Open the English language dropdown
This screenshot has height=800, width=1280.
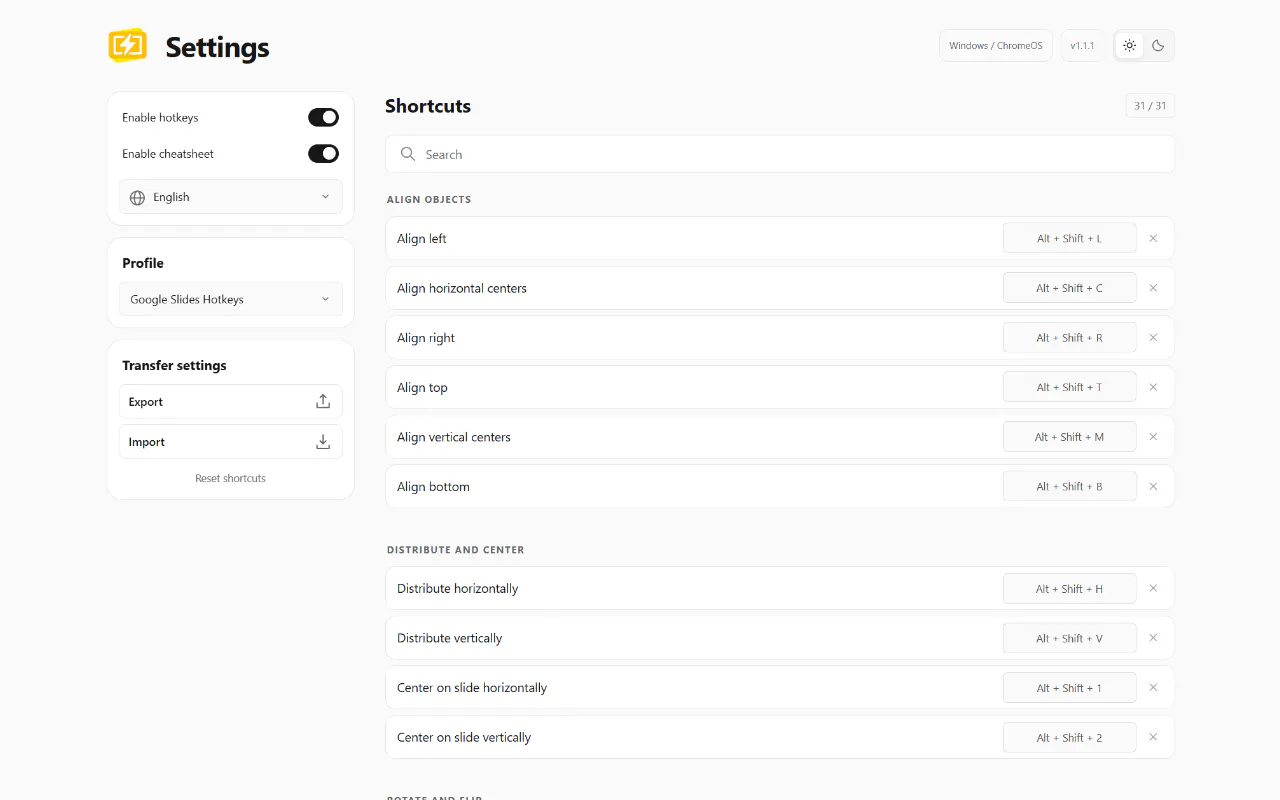click(x=231, y=197)
